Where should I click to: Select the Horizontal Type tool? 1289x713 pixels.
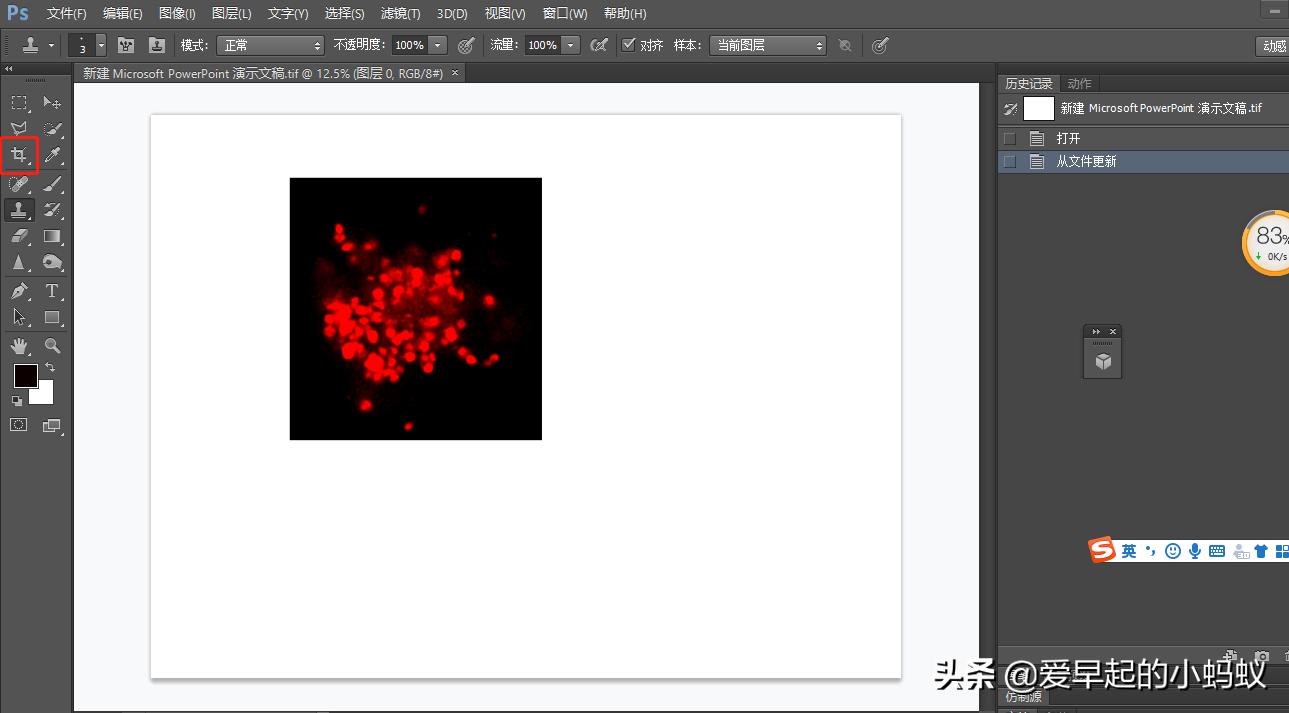53,291
